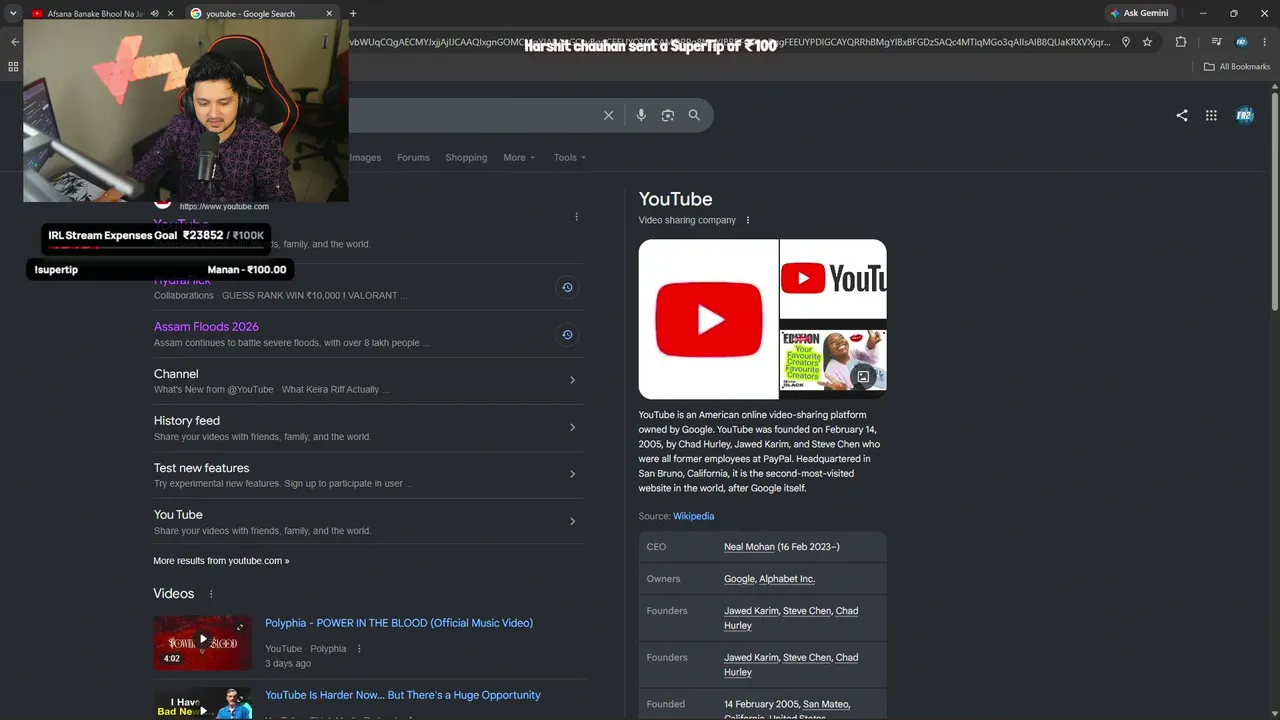Open the Tools dropdown
The height and width of the screenshot is (720, 1280).
570,157
